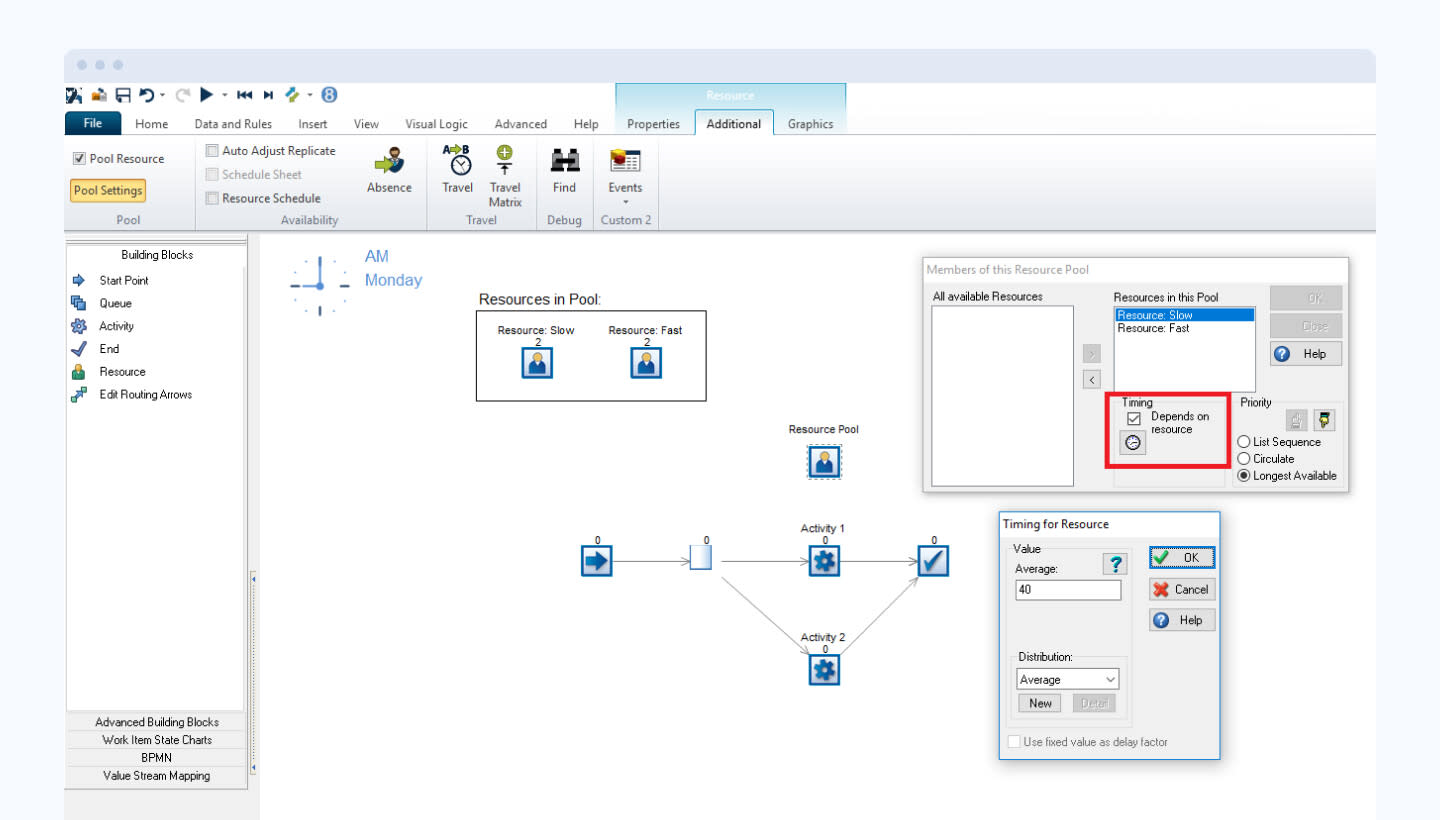1440x820 pixels.
Task: Select the Activity 2 gear icon
Action: [825, 670]
